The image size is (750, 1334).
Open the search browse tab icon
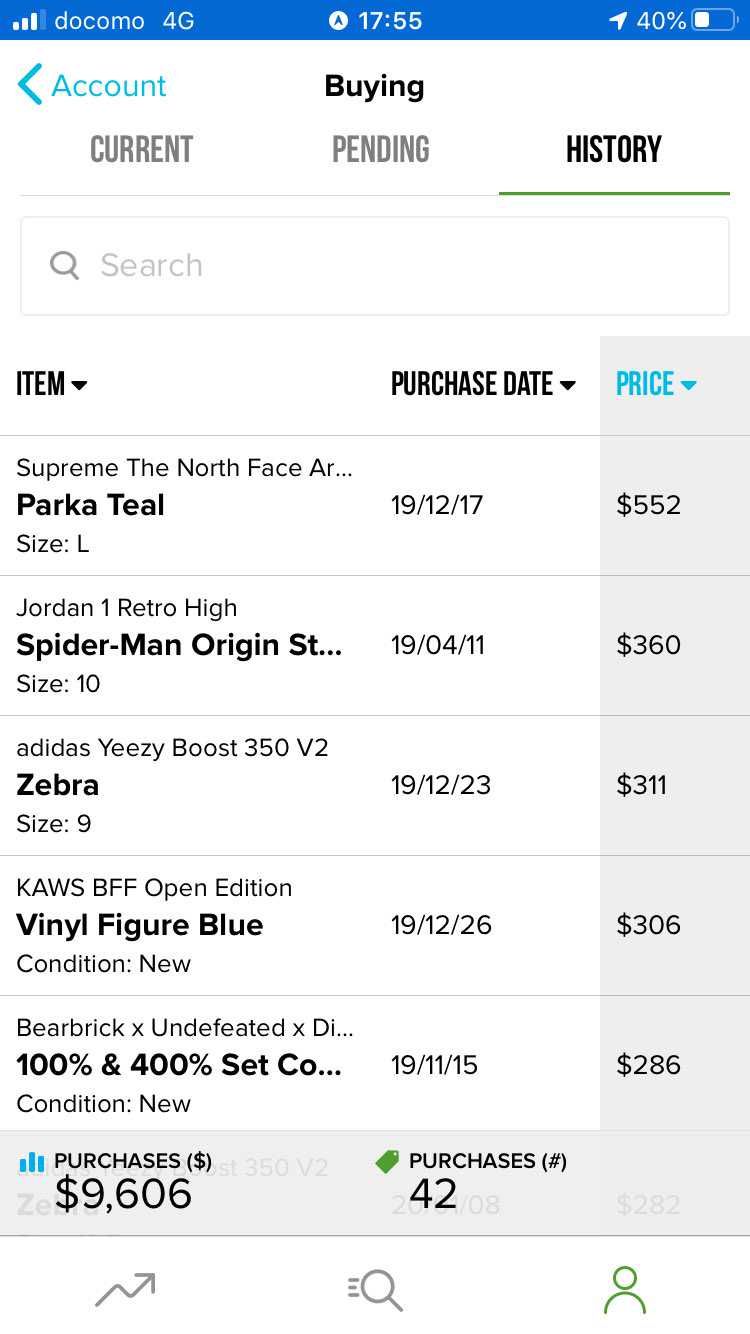(375, 1290)
